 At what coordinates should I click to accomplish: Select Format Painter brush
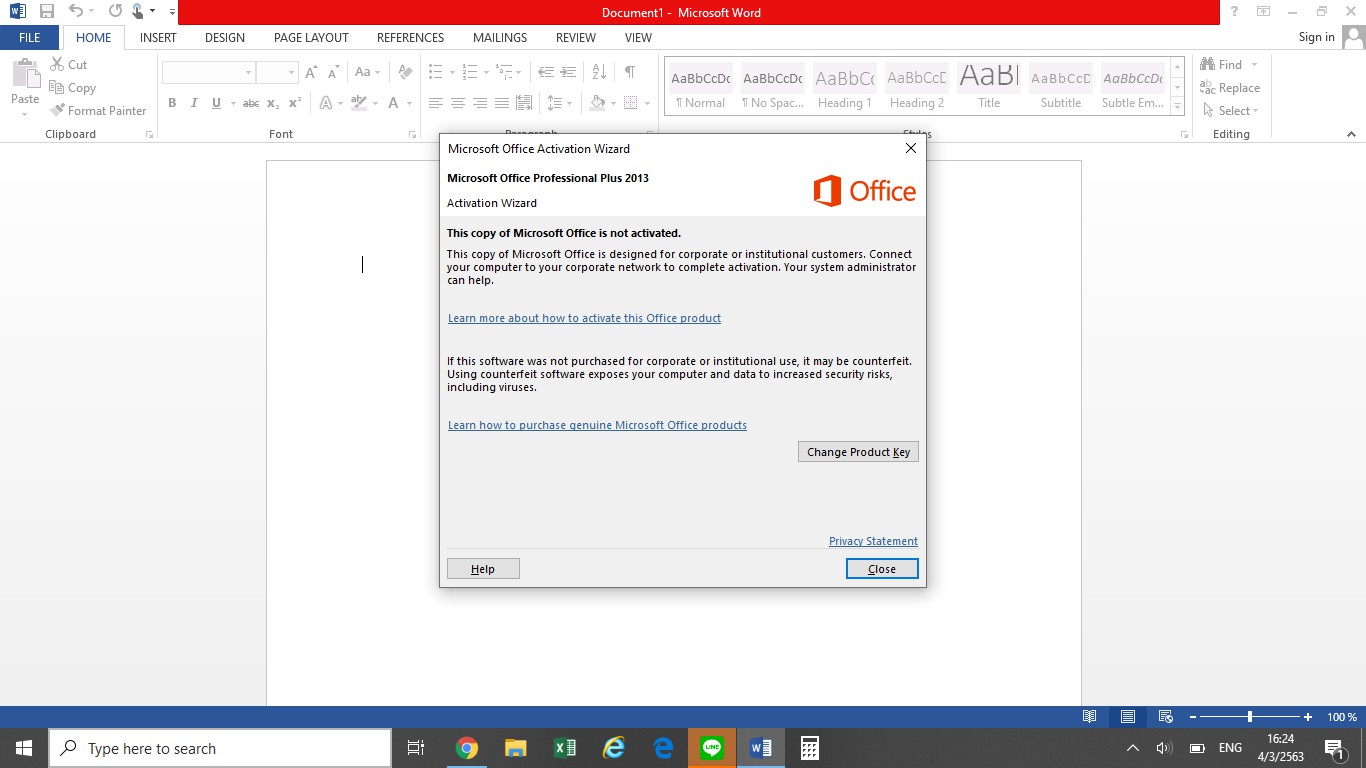click(98, 111)
